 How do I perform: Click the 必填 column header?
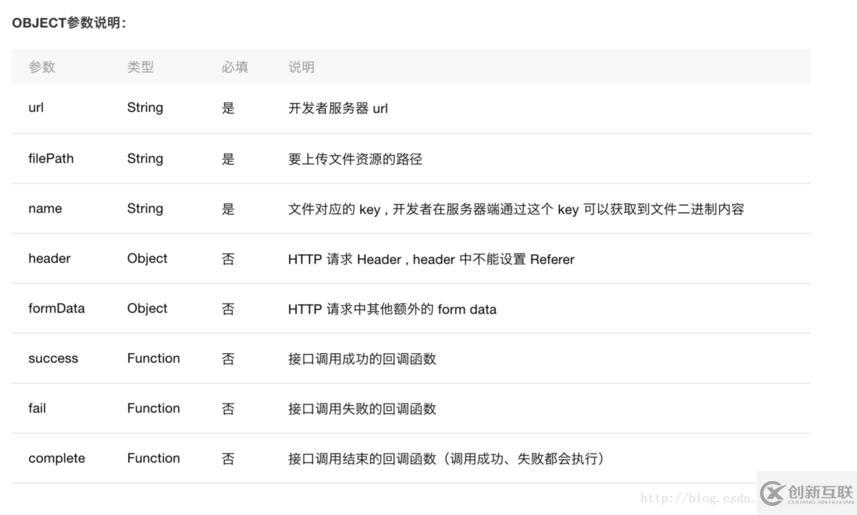coord(235,67)
